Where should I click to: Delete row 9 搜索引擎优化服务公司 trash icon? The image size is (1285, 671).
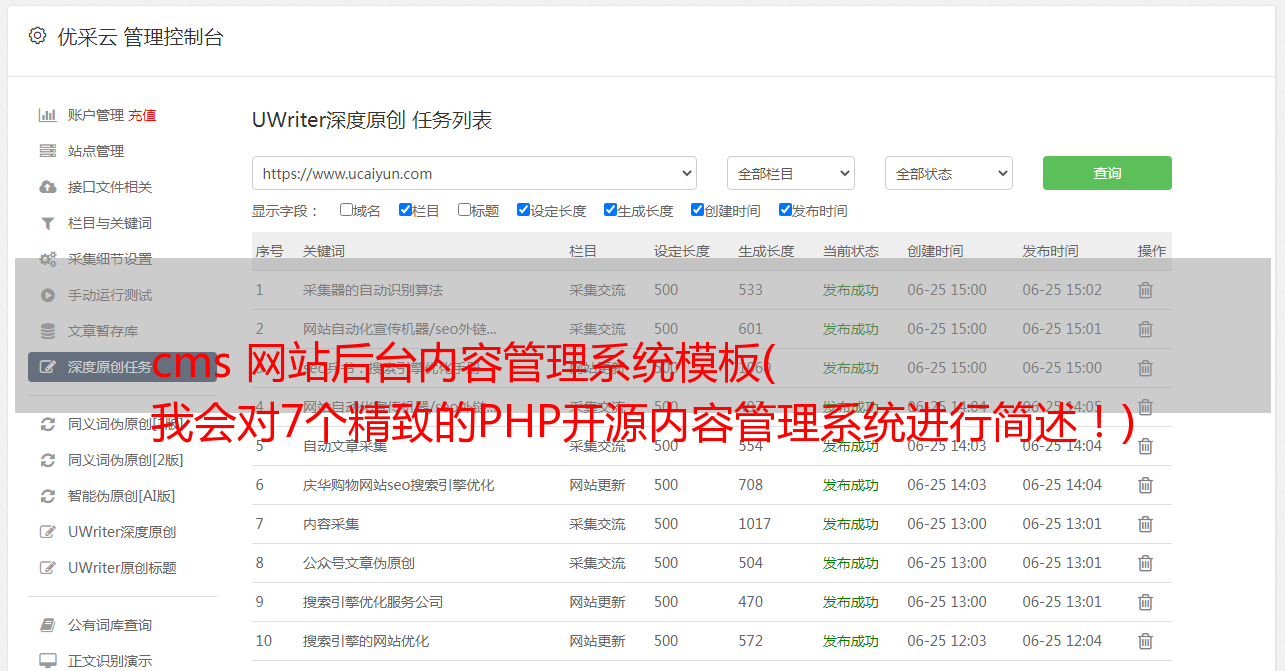pos(1145,602)
